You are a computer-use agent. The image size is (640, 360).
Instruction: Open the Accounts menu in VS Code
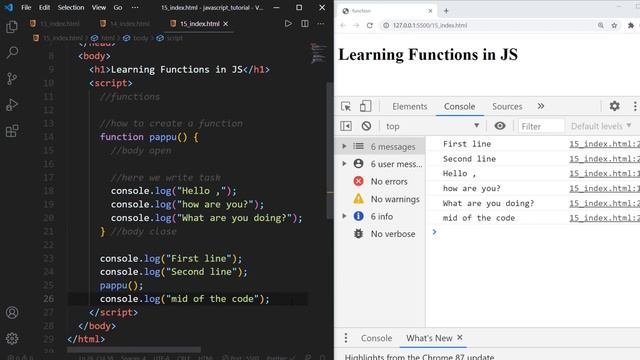[12, 312]
